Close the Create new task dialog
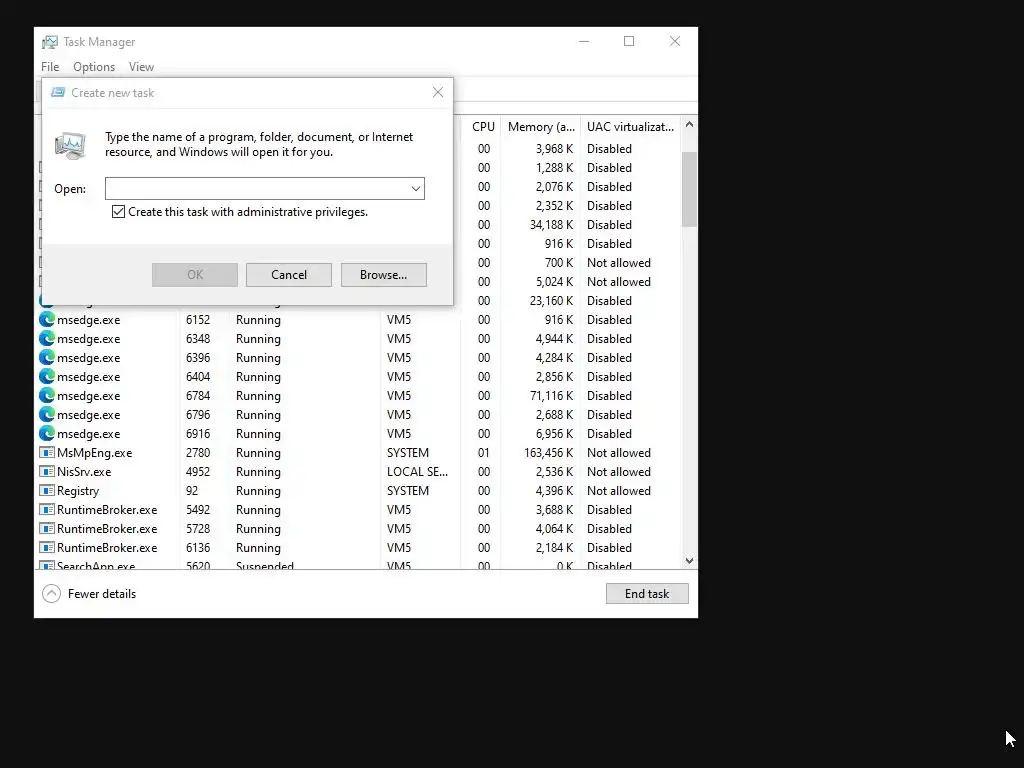Viewport: 1024px width, 768px height. 438,93
